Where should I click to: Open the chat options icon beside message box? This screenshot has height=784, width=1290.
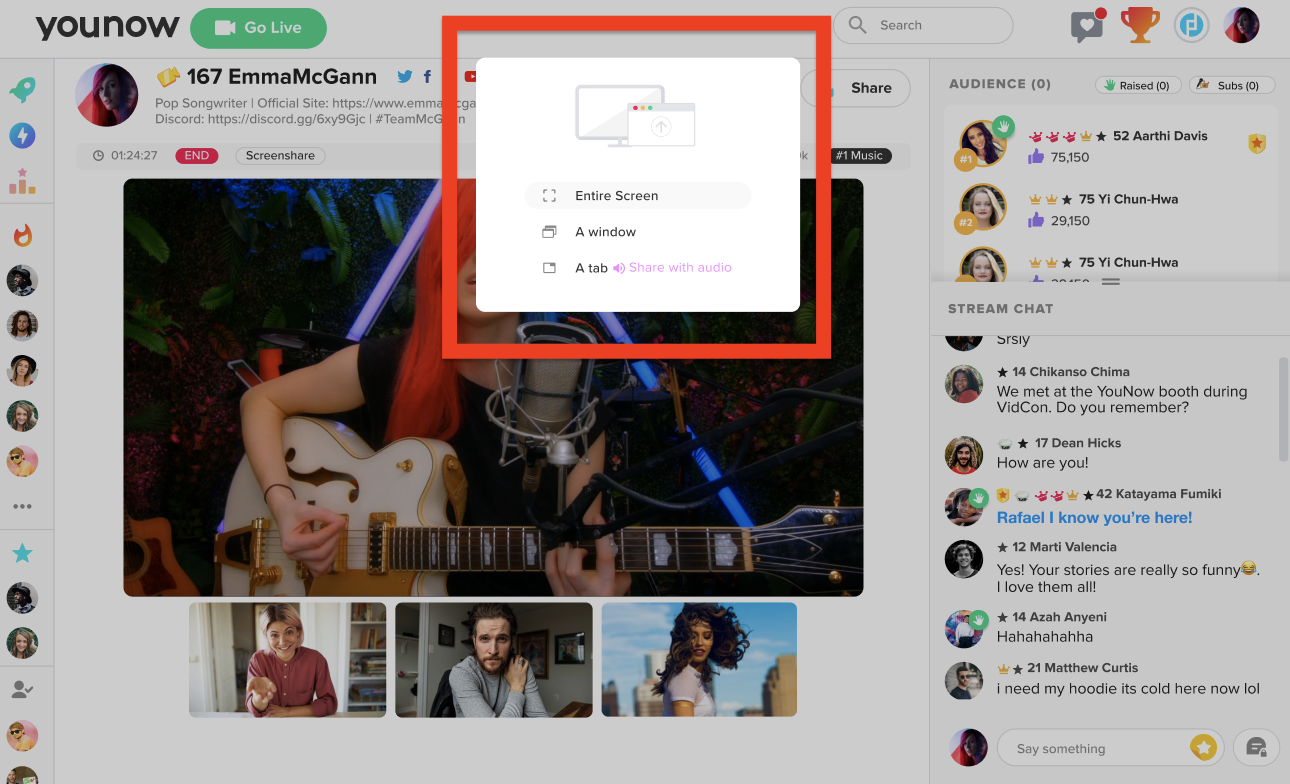(1256, 747)
